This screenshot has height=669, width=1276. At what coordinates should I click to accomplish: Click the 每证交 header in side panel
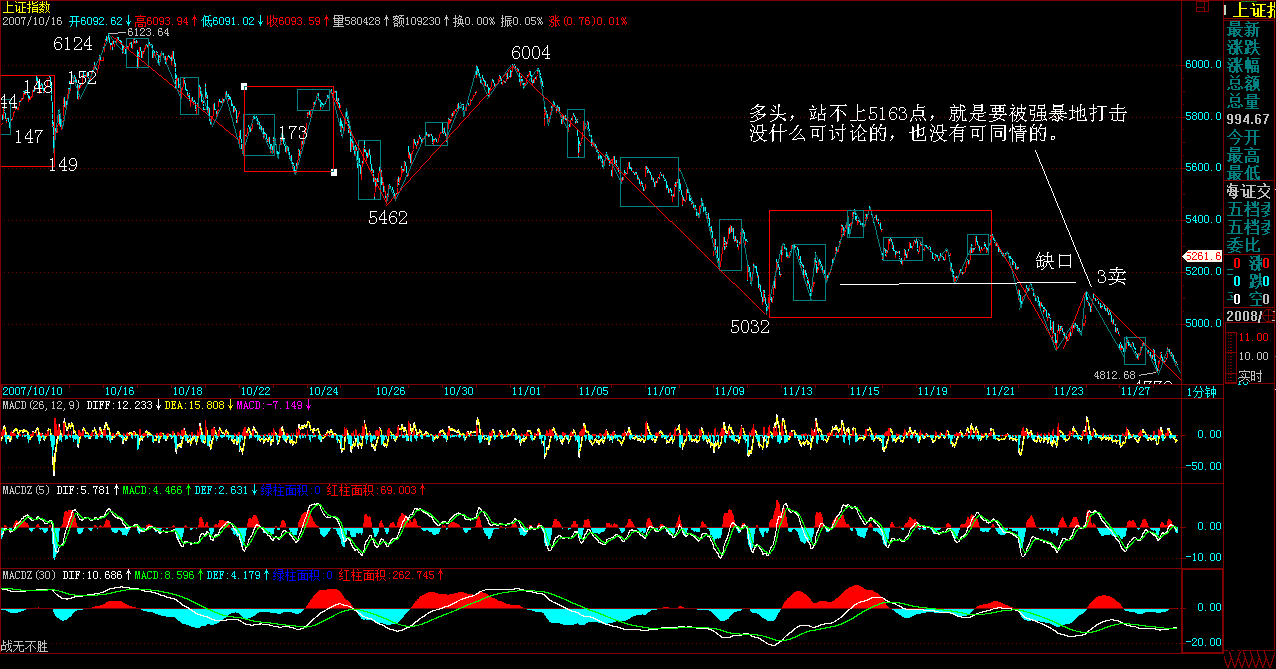point(1249,191)
